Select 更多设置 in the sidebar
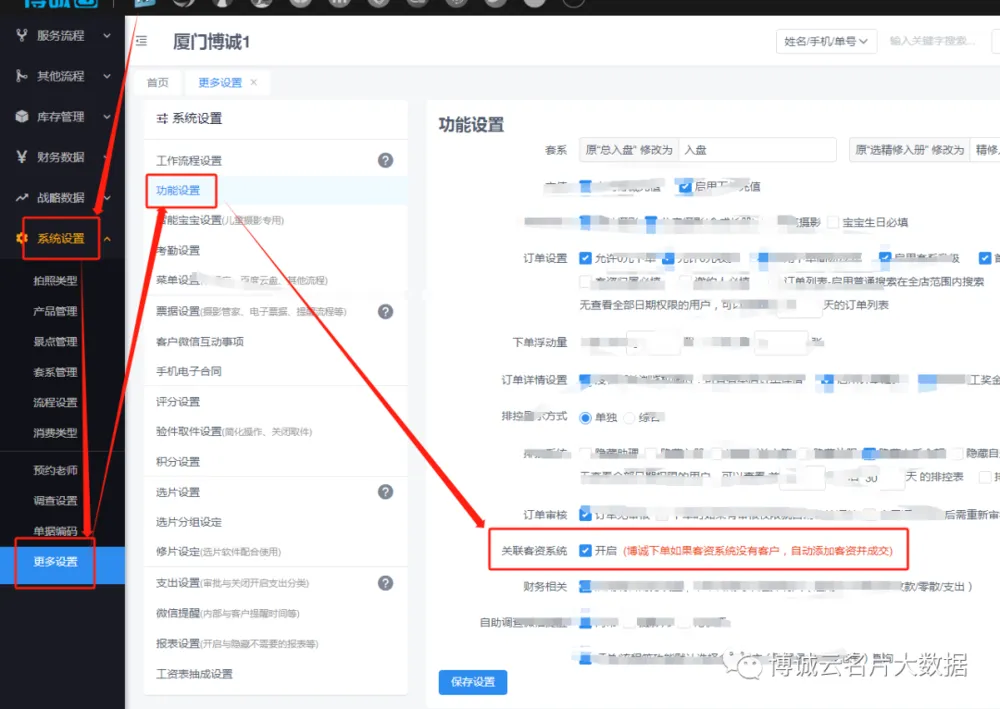1000x709 pixels. coord(56,562)
